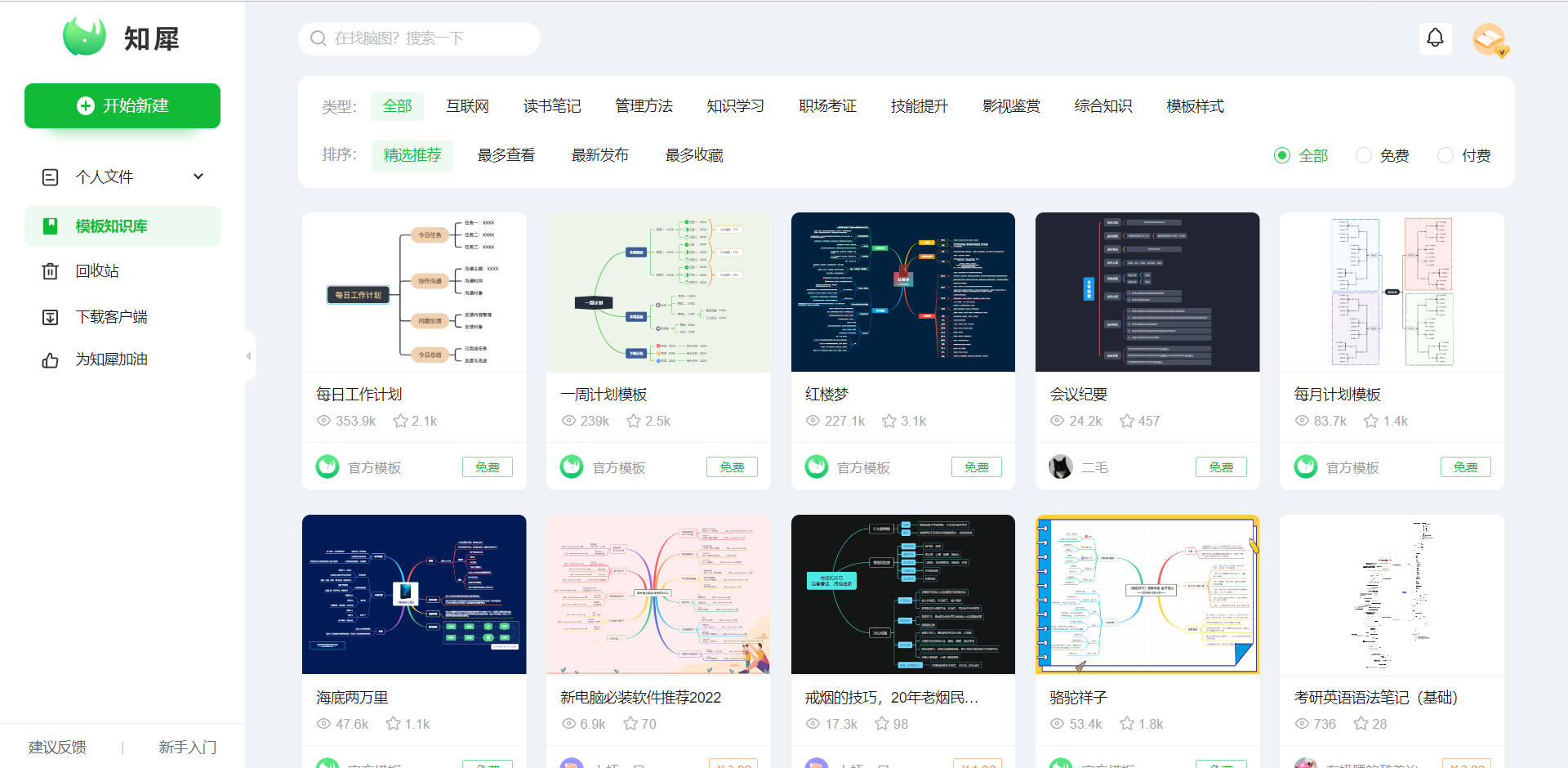
Task: Enable the 全部 price filter radio
Action: 1281,155
